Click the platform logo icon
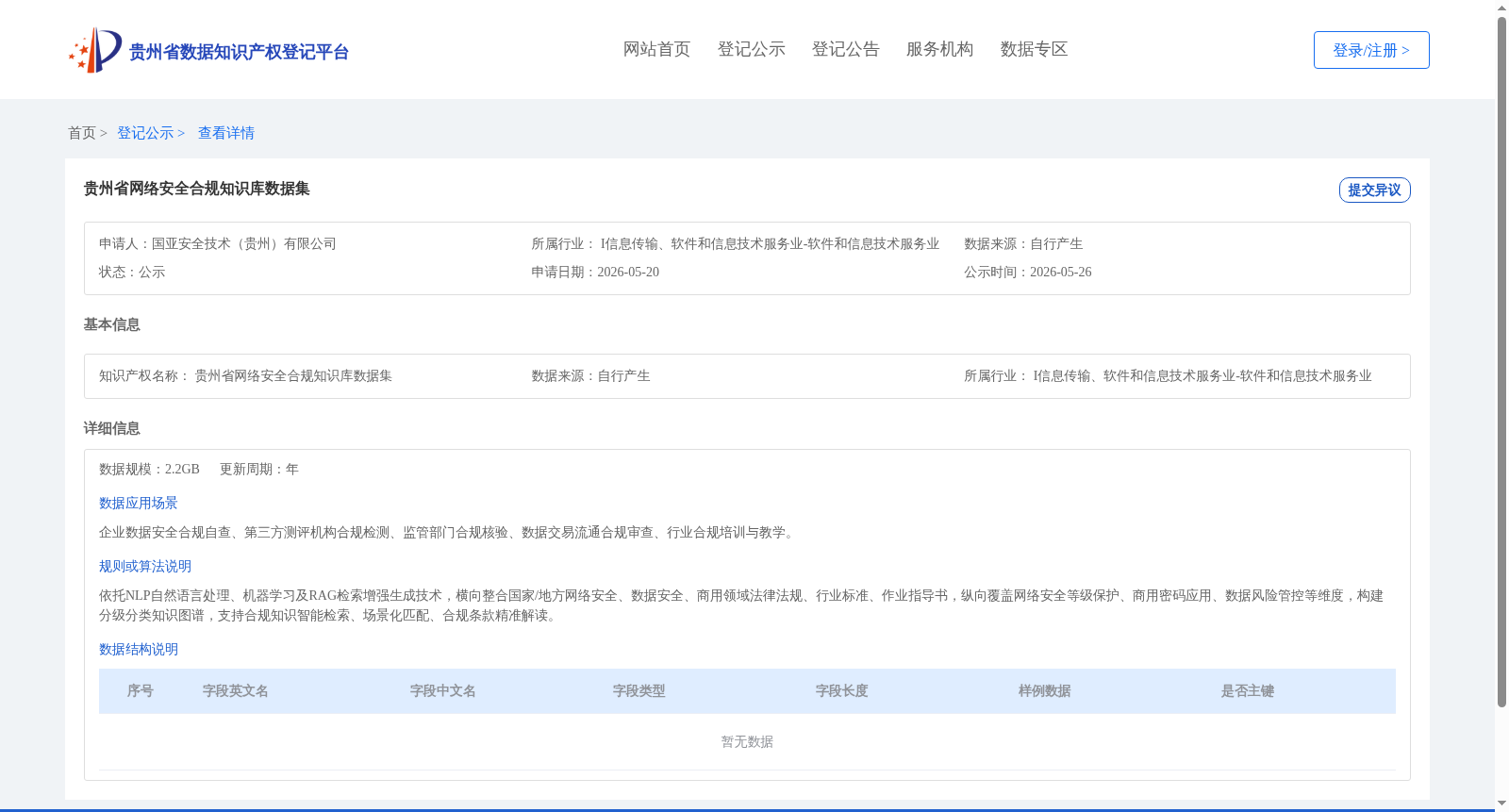This screenshot has width=1509, height=812. pos(95,50)
